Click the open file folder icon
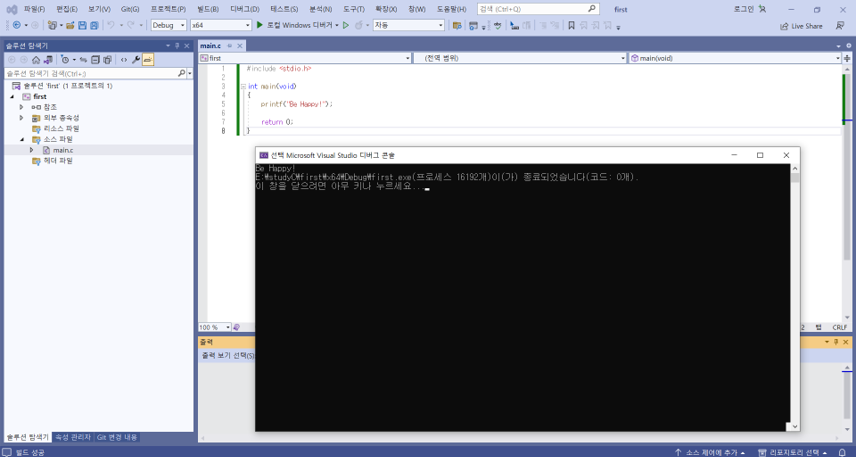Viewport: 856px width, 457px height. click(70, 25)
